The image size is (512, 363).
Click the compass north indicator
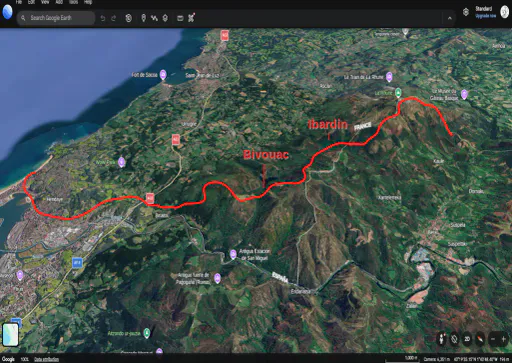[480, 339]
